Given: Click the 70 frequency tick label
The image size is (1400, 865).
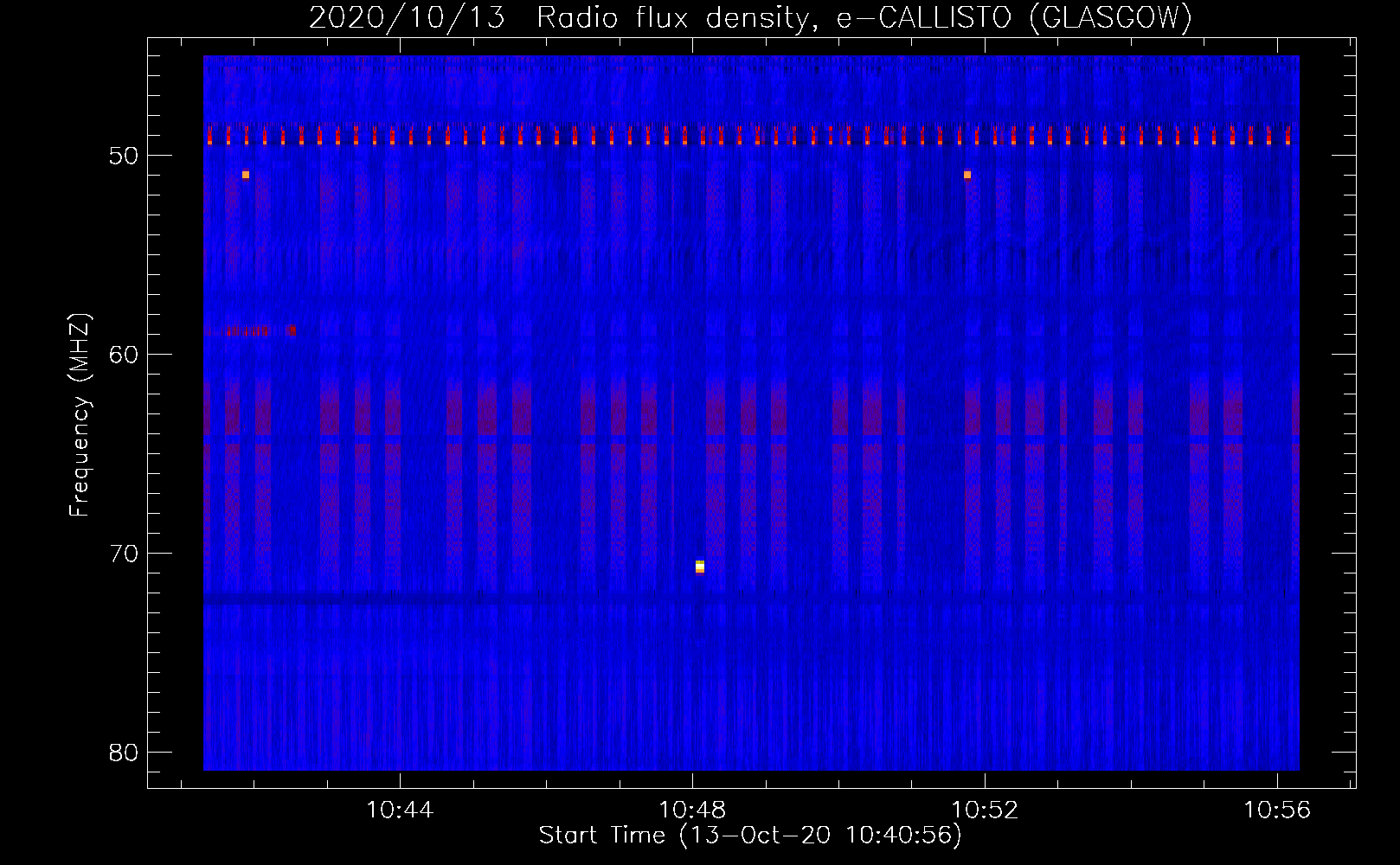Looking at the screenshot, I should click(x=125, y=554).
